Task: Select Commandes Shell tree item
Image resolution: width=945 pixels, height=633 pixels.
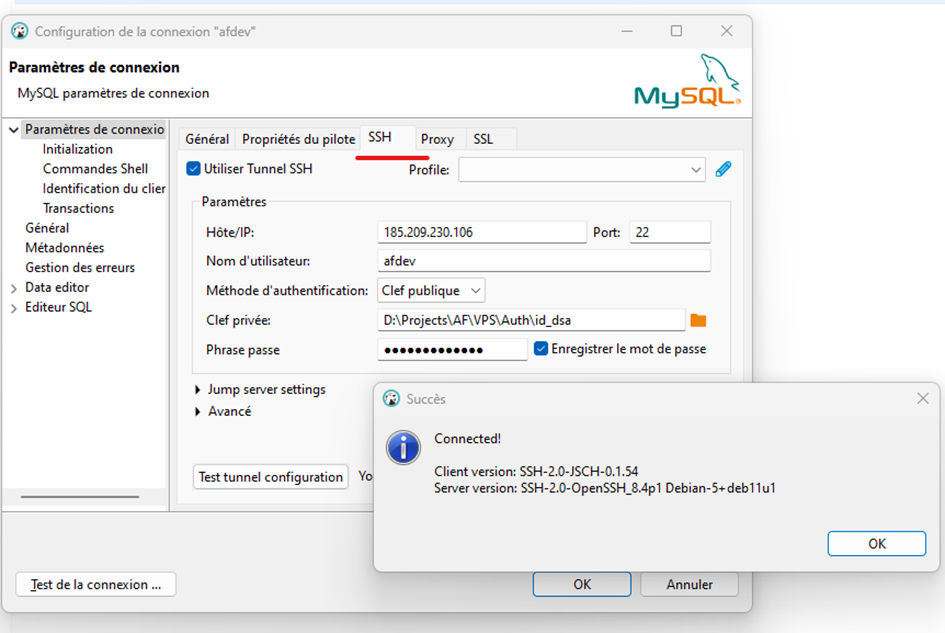Action: coord(95,169)
